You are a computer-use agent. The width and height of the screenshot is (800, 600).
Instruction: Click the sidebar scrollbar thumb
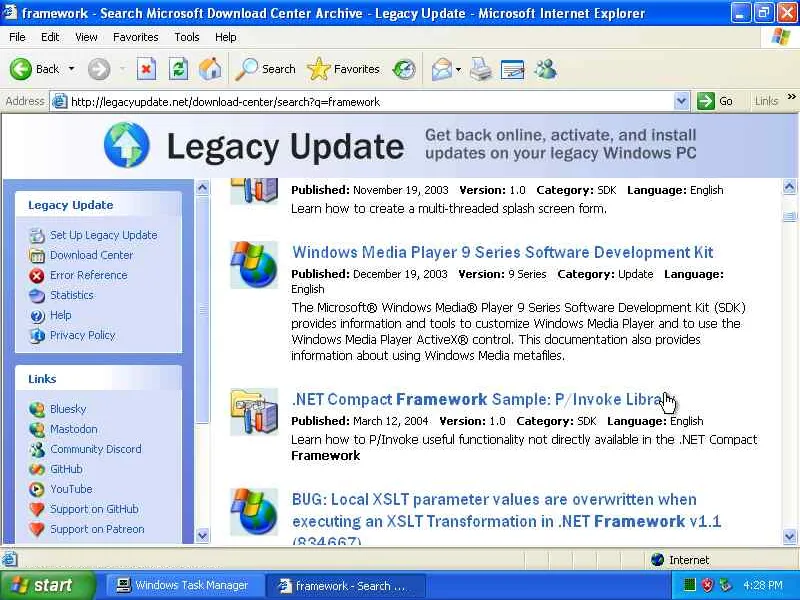point(203,310)
